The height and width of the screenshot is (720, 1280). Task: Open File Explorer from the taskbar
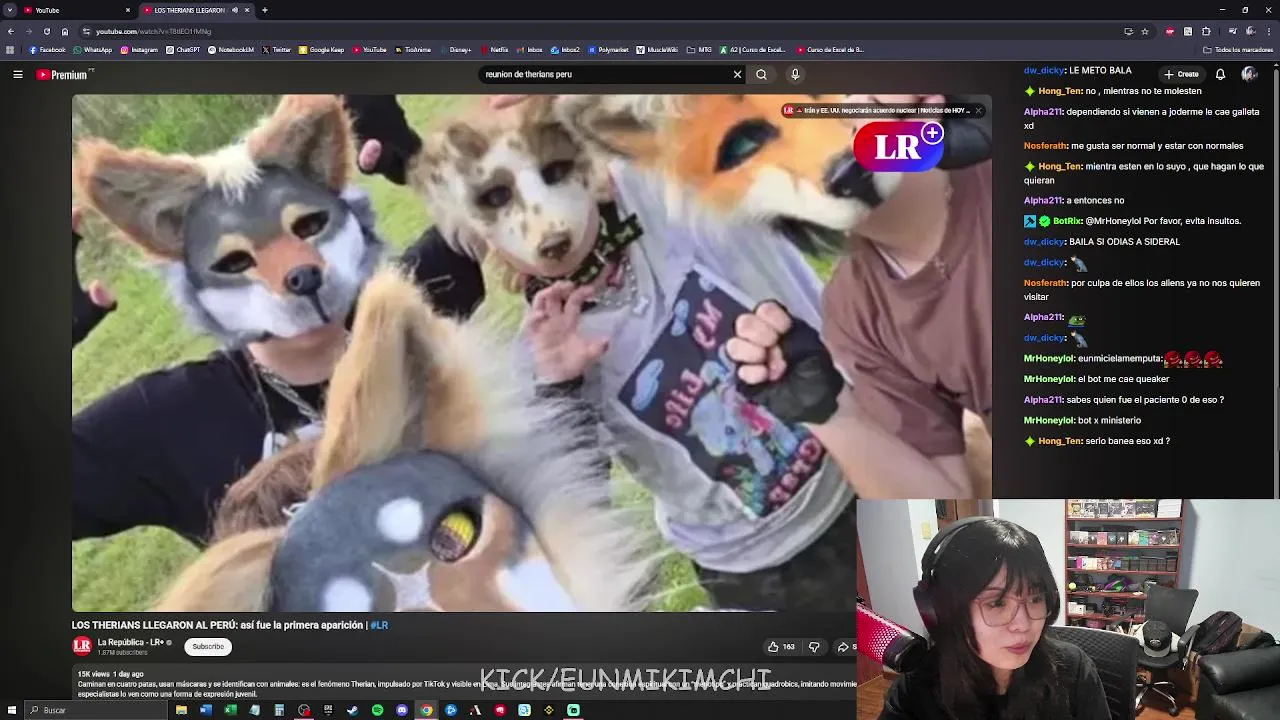[x=181, y=710]
